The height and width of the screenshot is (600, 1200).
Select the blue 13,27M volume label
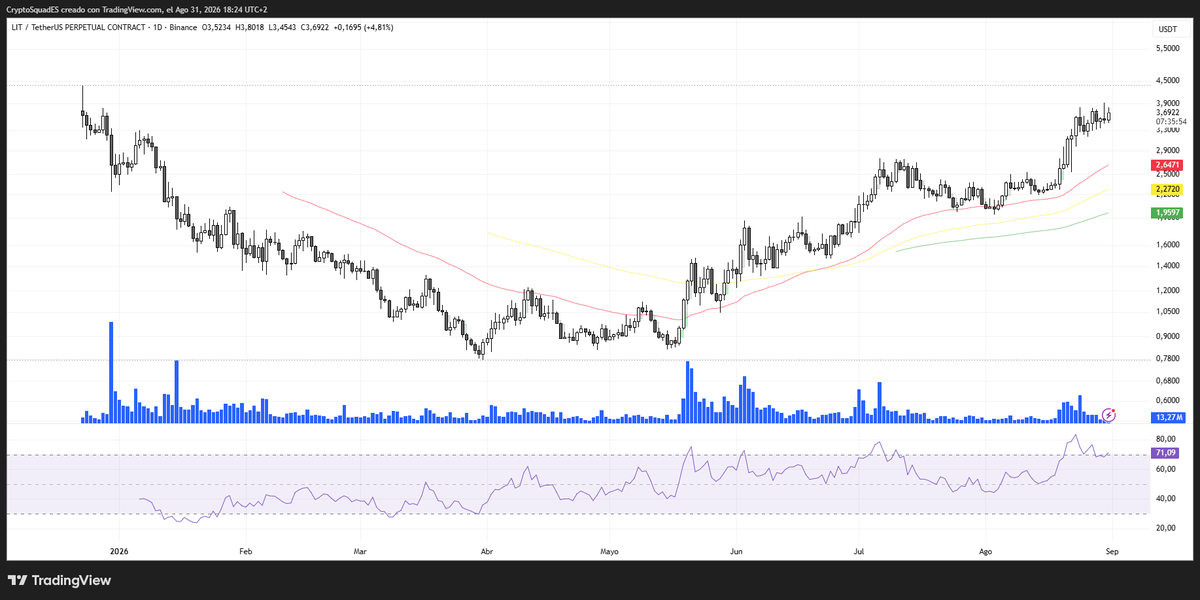pos(1168,417)
